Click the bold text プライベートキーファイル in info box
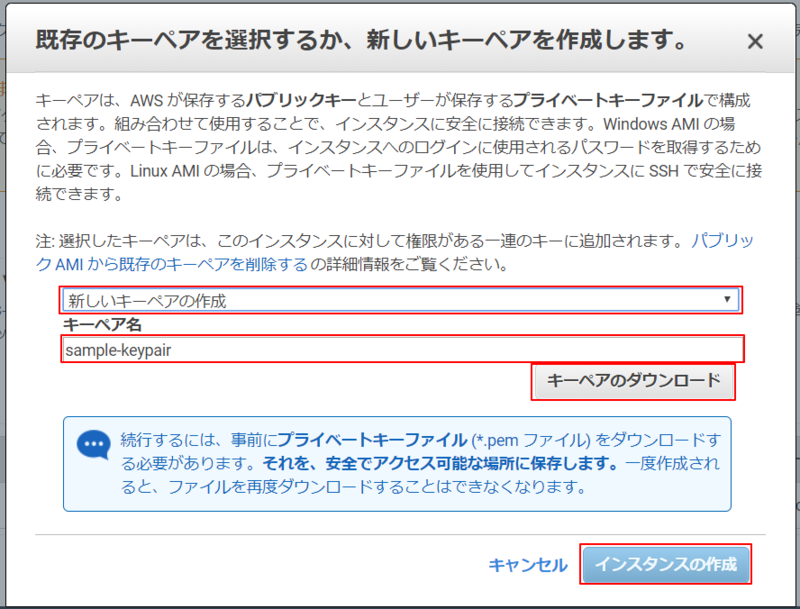Image resolution: width=800 pixels, height=609 pixels. (x=372, y=440)
